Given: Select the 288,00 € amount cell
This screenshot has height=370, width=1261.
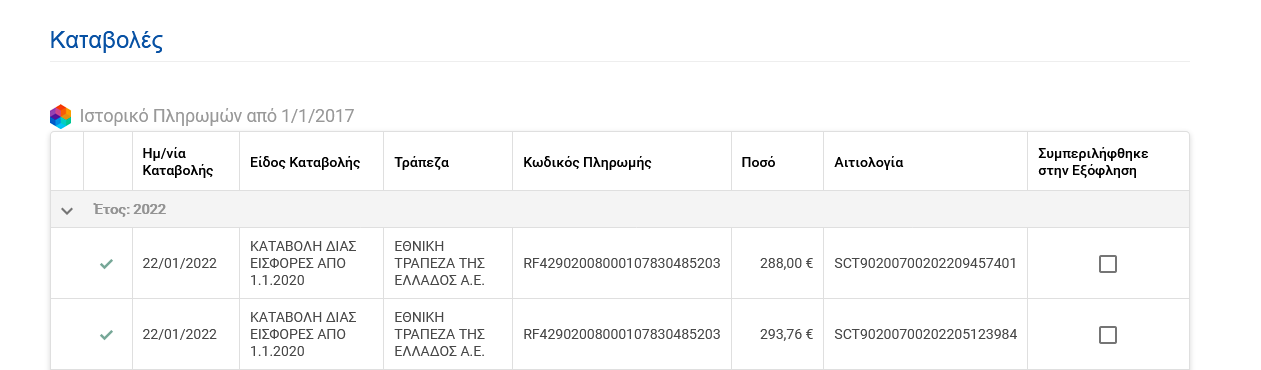Looking at the screenshot, I should pyautogui.click(x=778, y=264).
